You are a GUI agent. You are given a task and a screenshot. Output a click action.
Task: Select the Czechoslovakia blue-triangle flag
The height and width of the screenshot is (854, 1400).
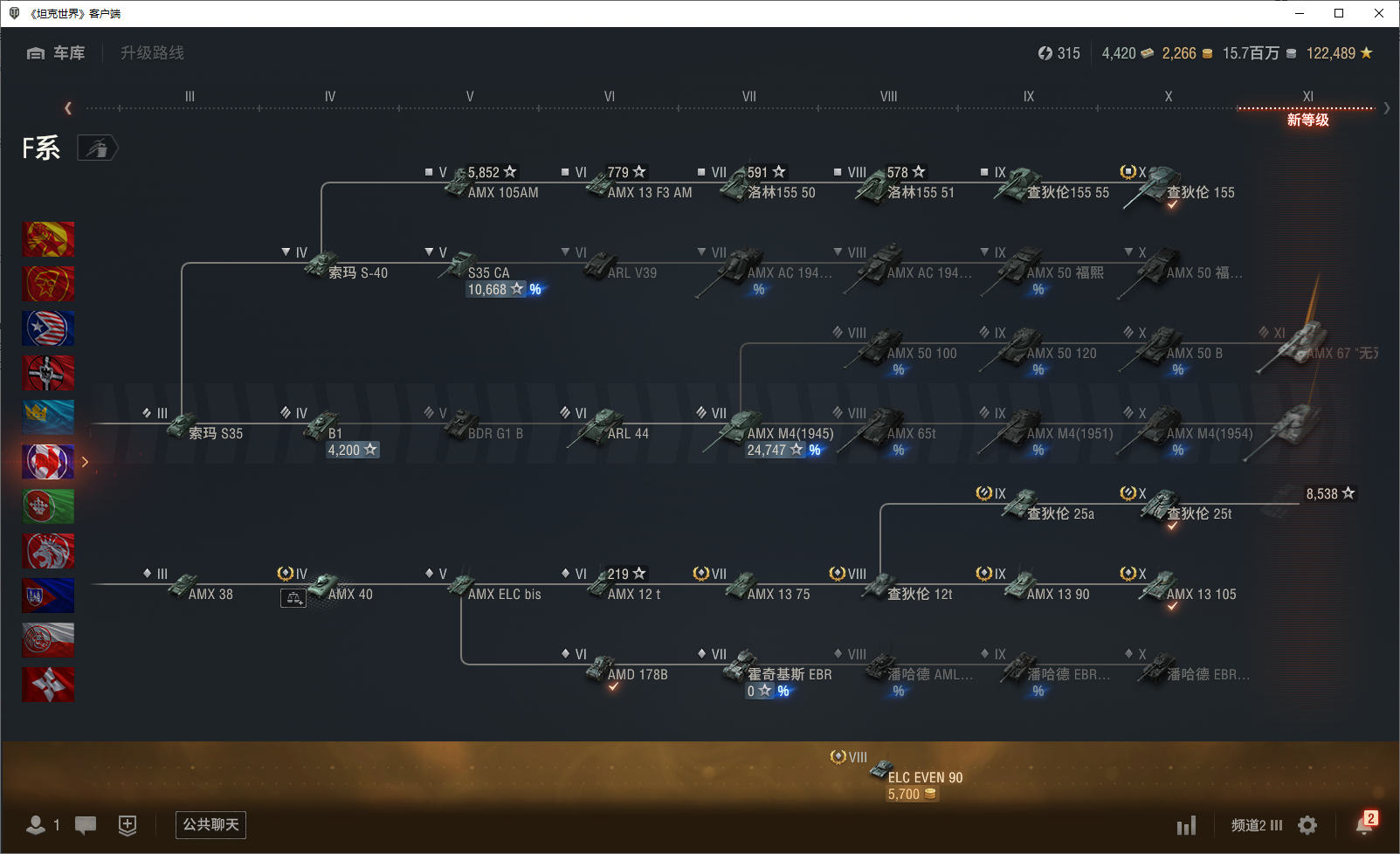[x=48, y=596]
